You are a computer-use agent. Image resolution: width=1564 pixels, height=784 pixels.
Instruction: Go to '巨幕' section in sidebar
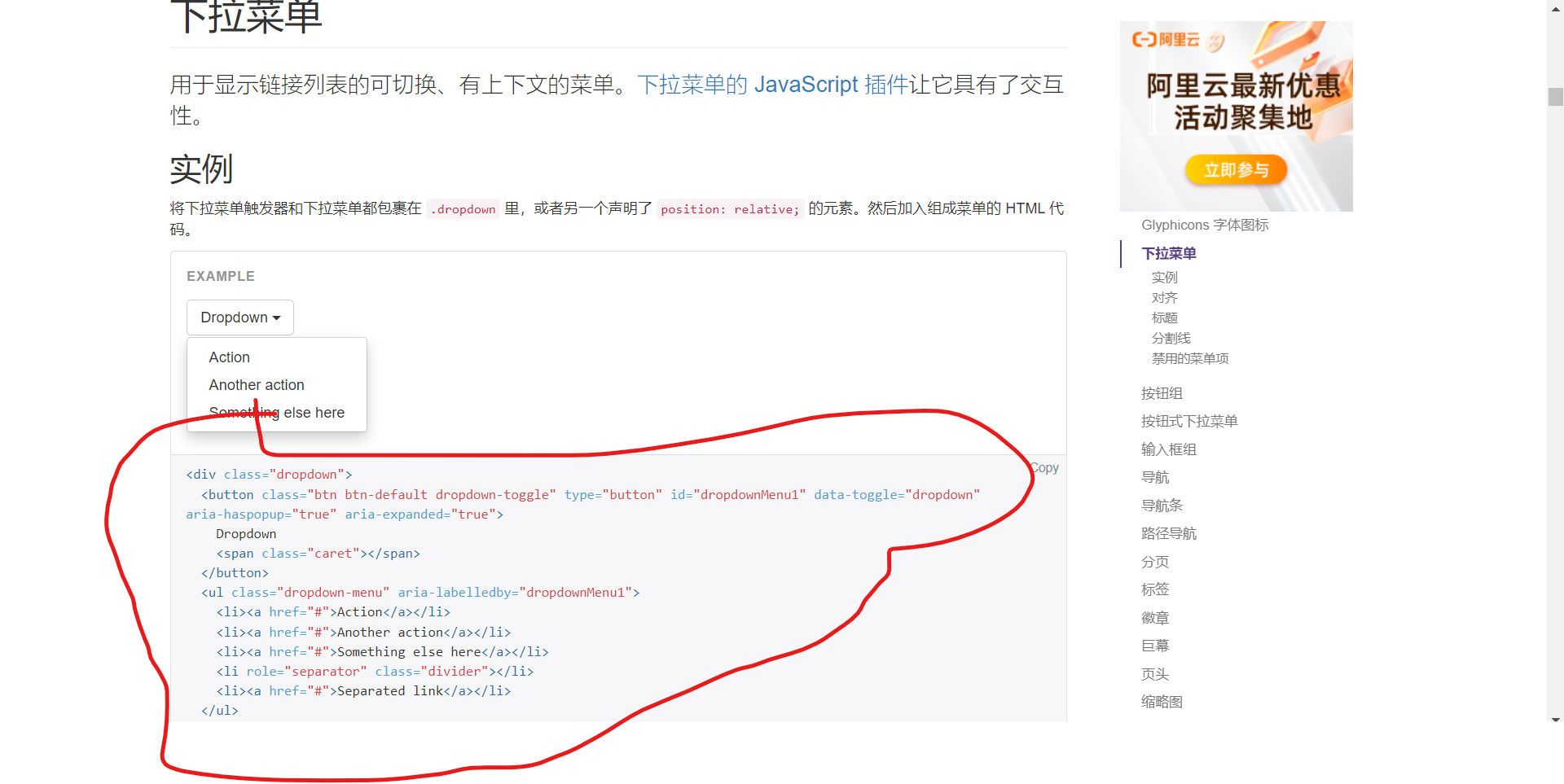tap(1155, 646)
